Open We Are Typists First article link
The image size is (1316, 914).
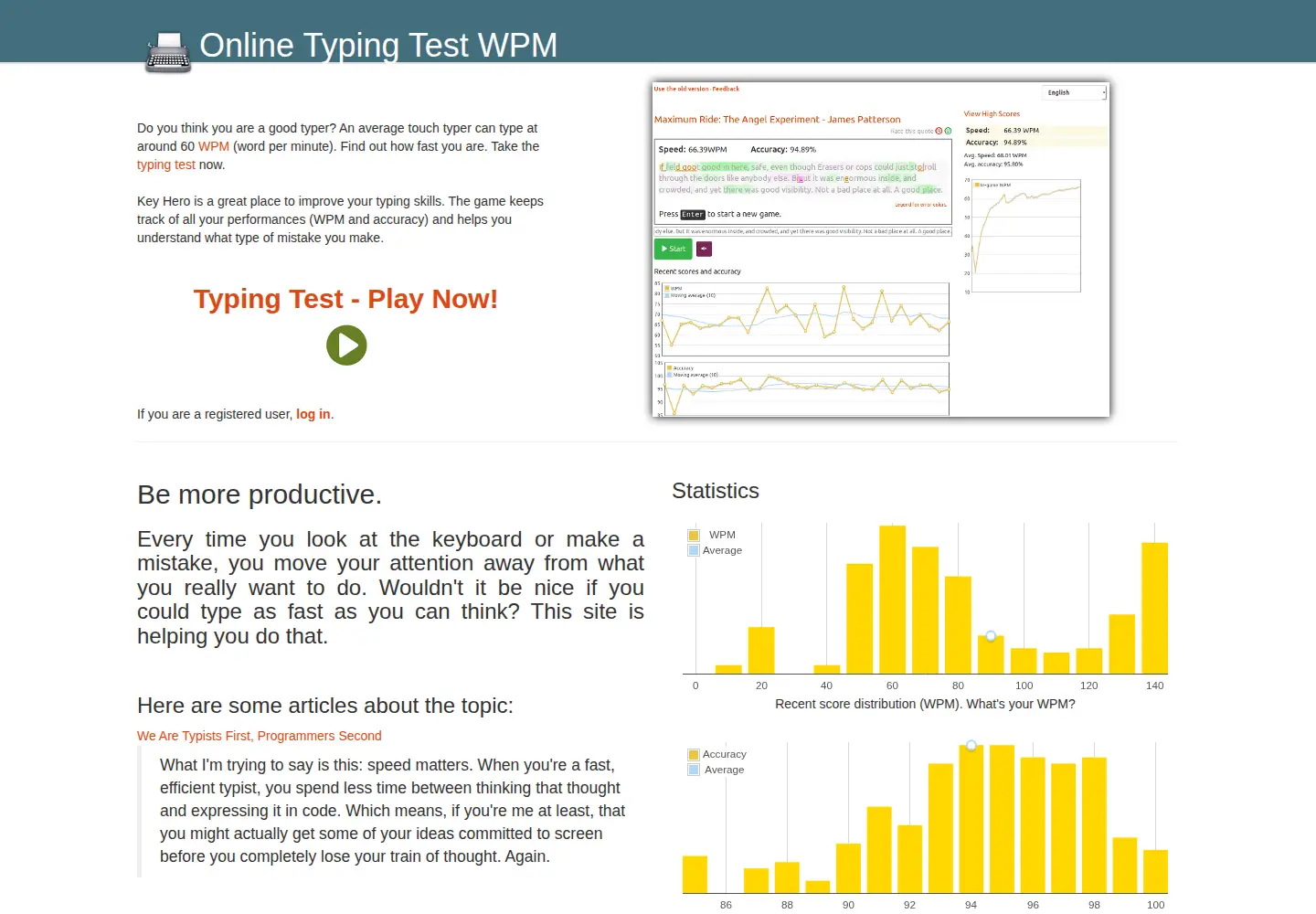coord(260,736)
